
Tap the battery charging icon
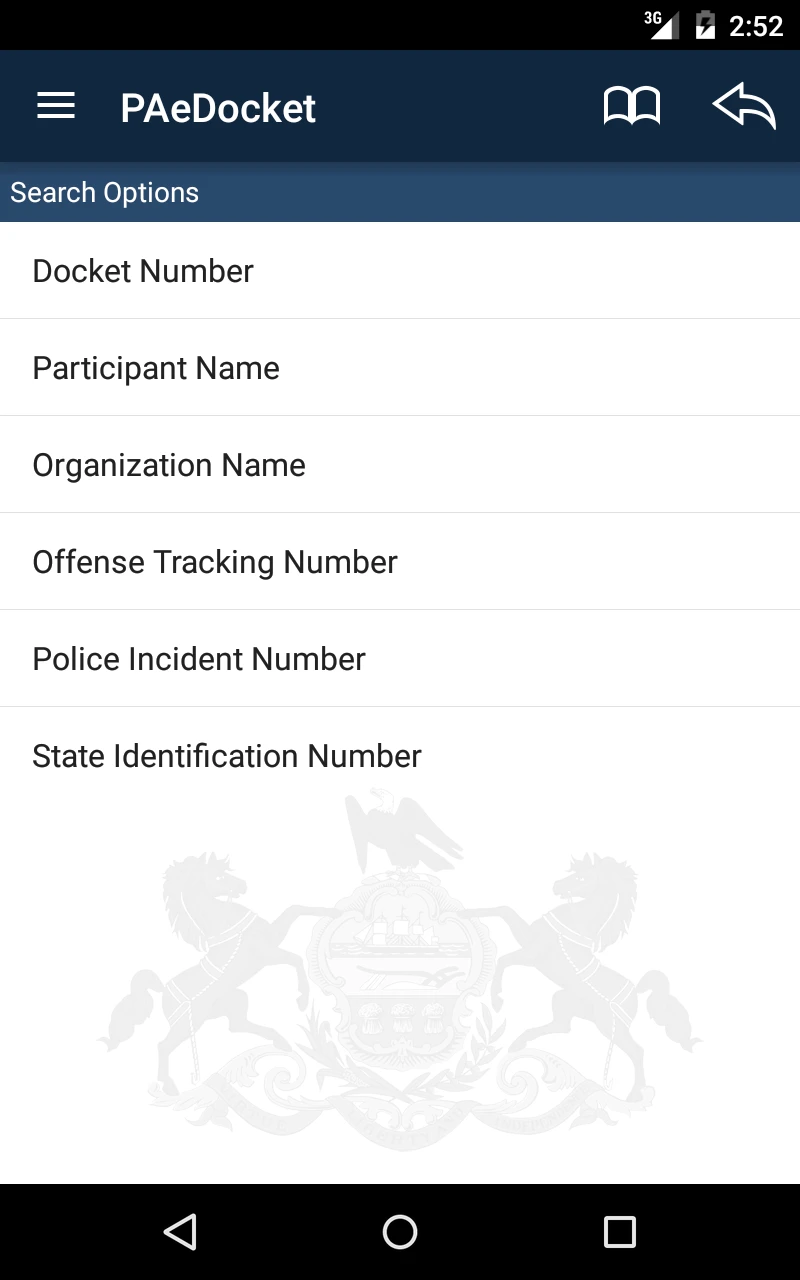[705, 25]
